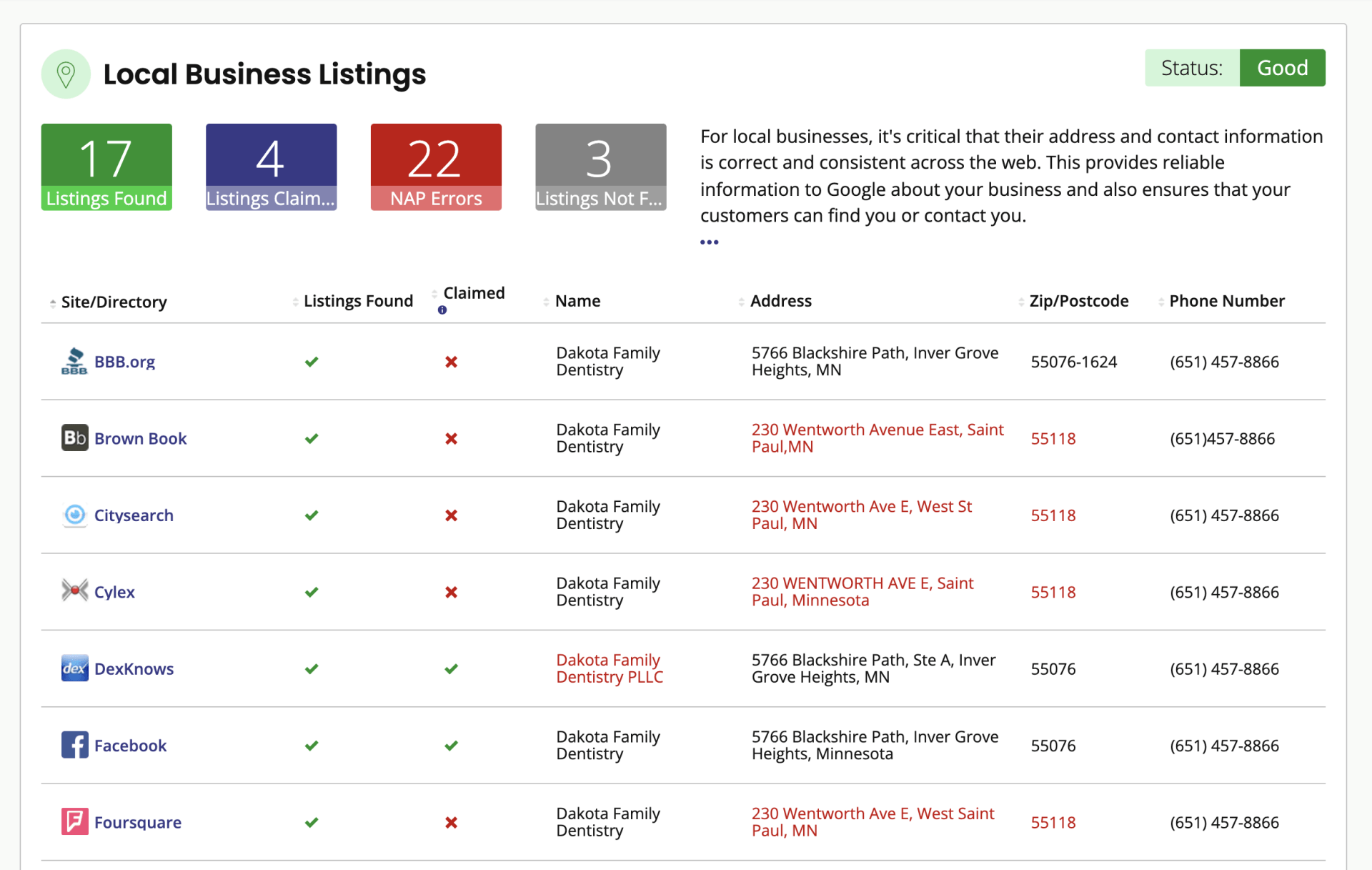Click the Claimed column info icon
Image resolution: width=1372 pixels, height=870 pixels.
tap(442, 310)
